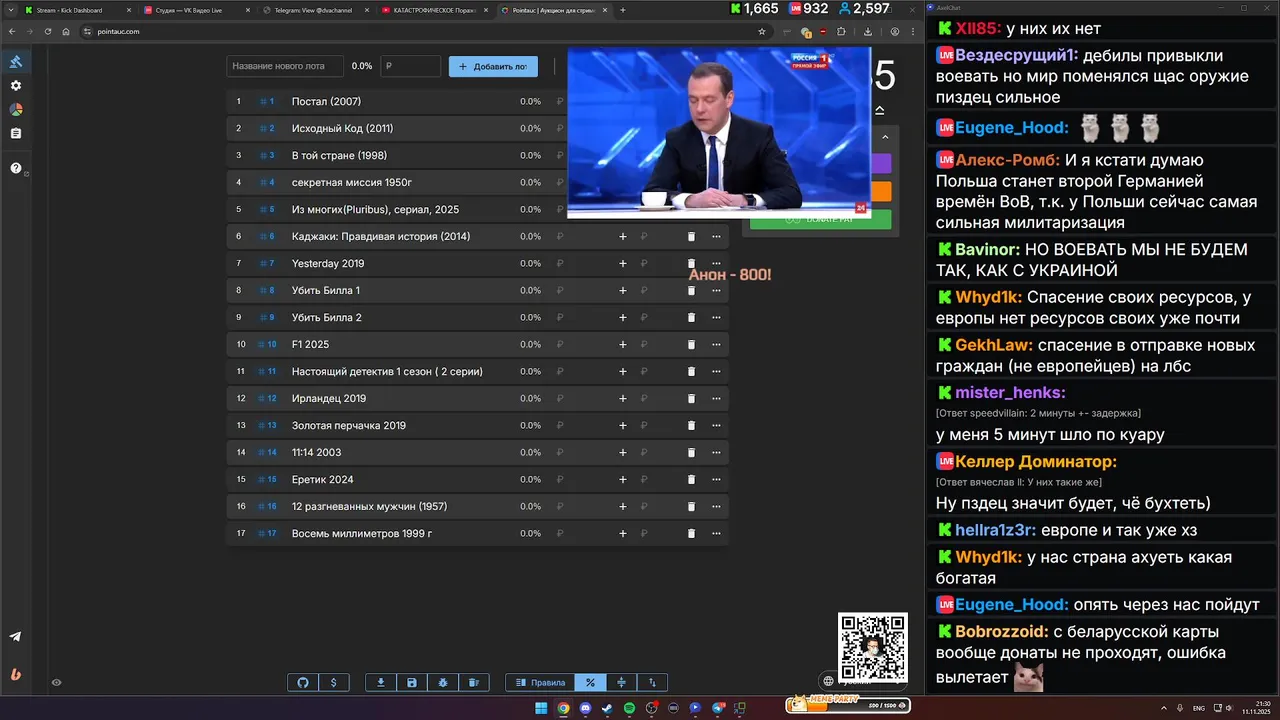
Task: Open more options for Настоящий детектив row
Action: pyautogui.click(x=716, y=372)
